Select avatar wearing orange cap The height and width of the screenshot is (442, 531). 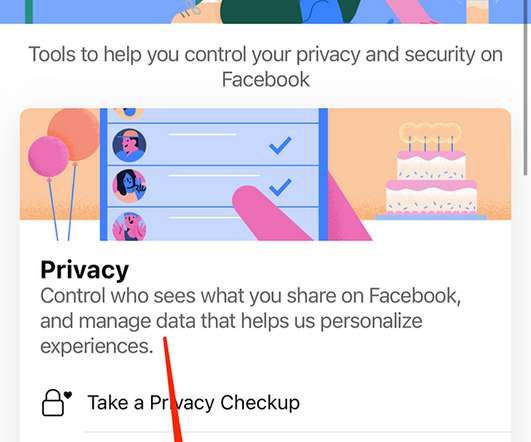coord(129,145)
